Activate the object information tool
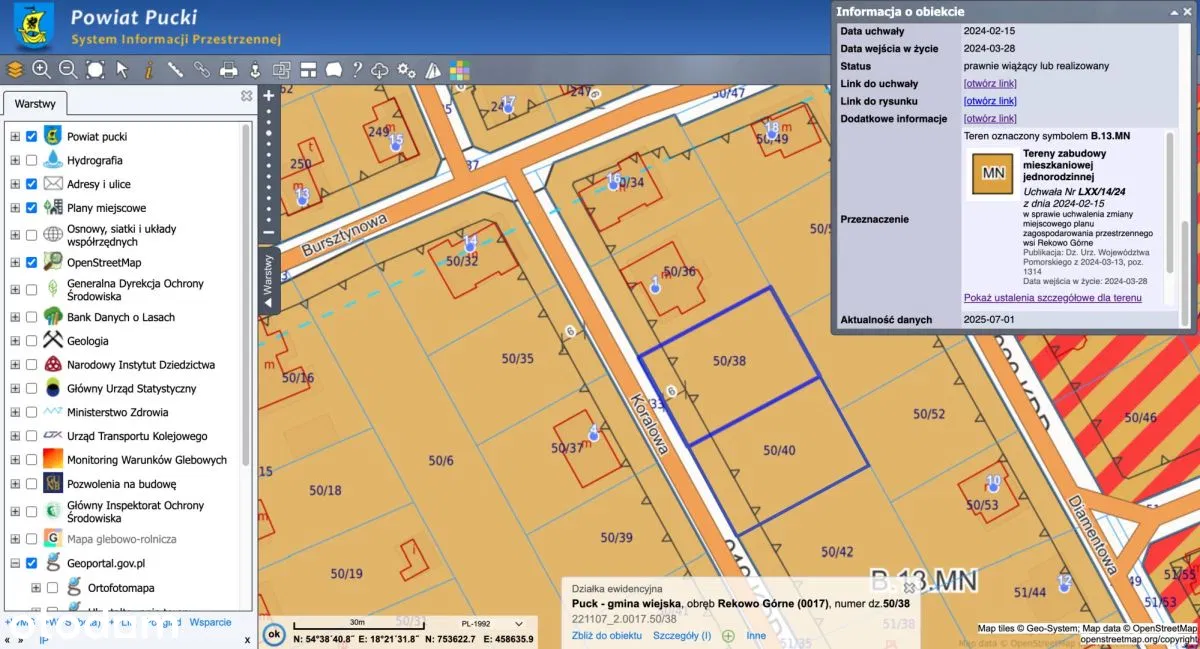 tap(149, 70)
